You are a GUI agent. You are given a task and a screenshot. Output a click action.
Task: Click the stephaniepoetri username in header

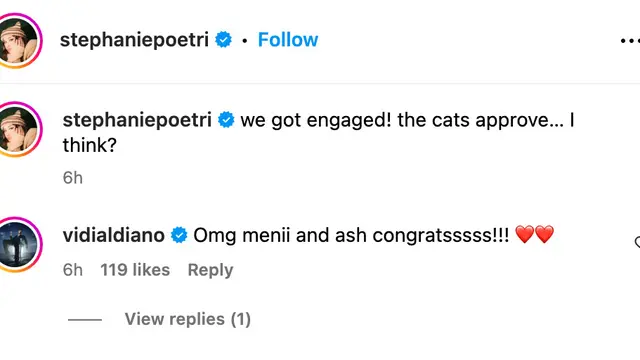(x=134, y=40)
